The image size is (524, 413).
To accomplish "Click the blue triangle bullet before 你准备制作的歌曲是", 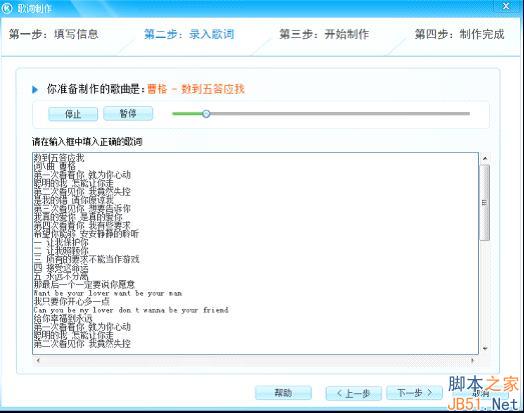I will point(35,90).
